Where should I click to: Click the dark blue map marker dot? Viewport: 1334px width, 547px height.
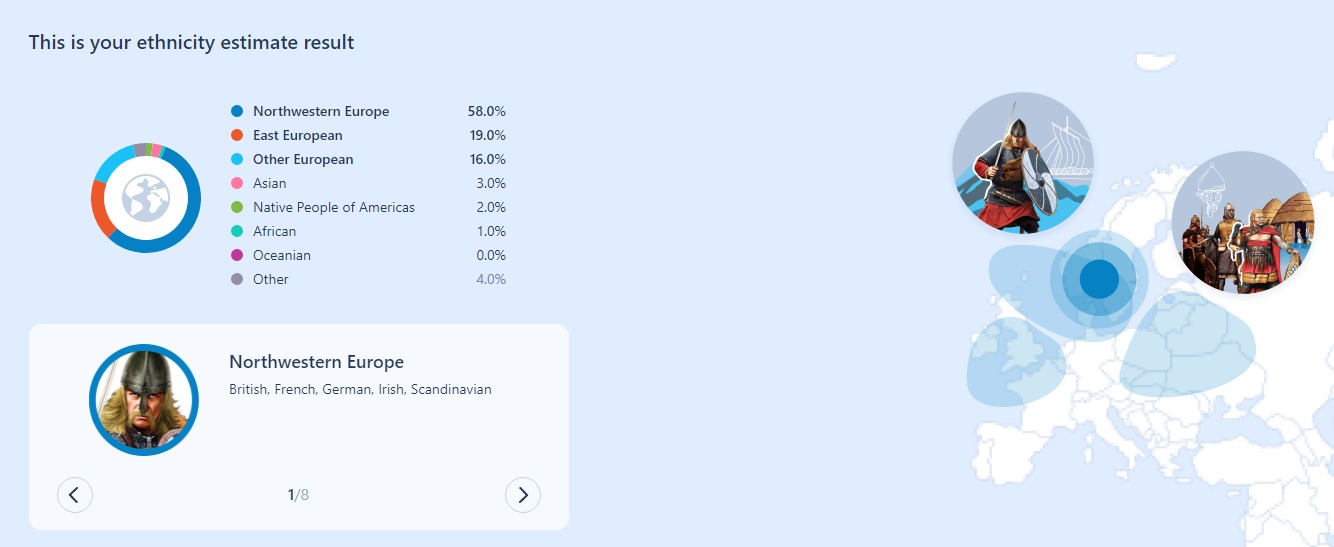tap(1098, 278)
